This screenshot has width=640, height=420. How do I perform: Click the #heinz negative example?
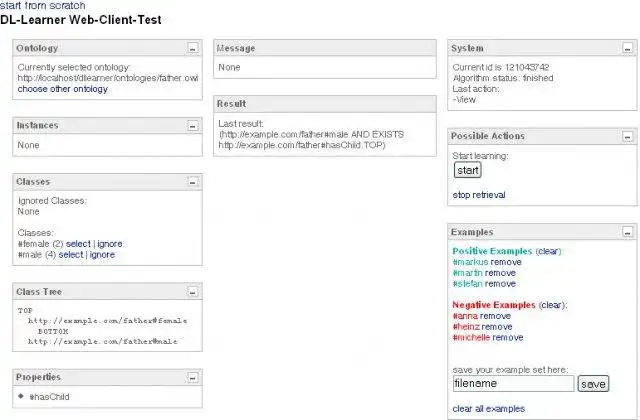click(466, 327)
